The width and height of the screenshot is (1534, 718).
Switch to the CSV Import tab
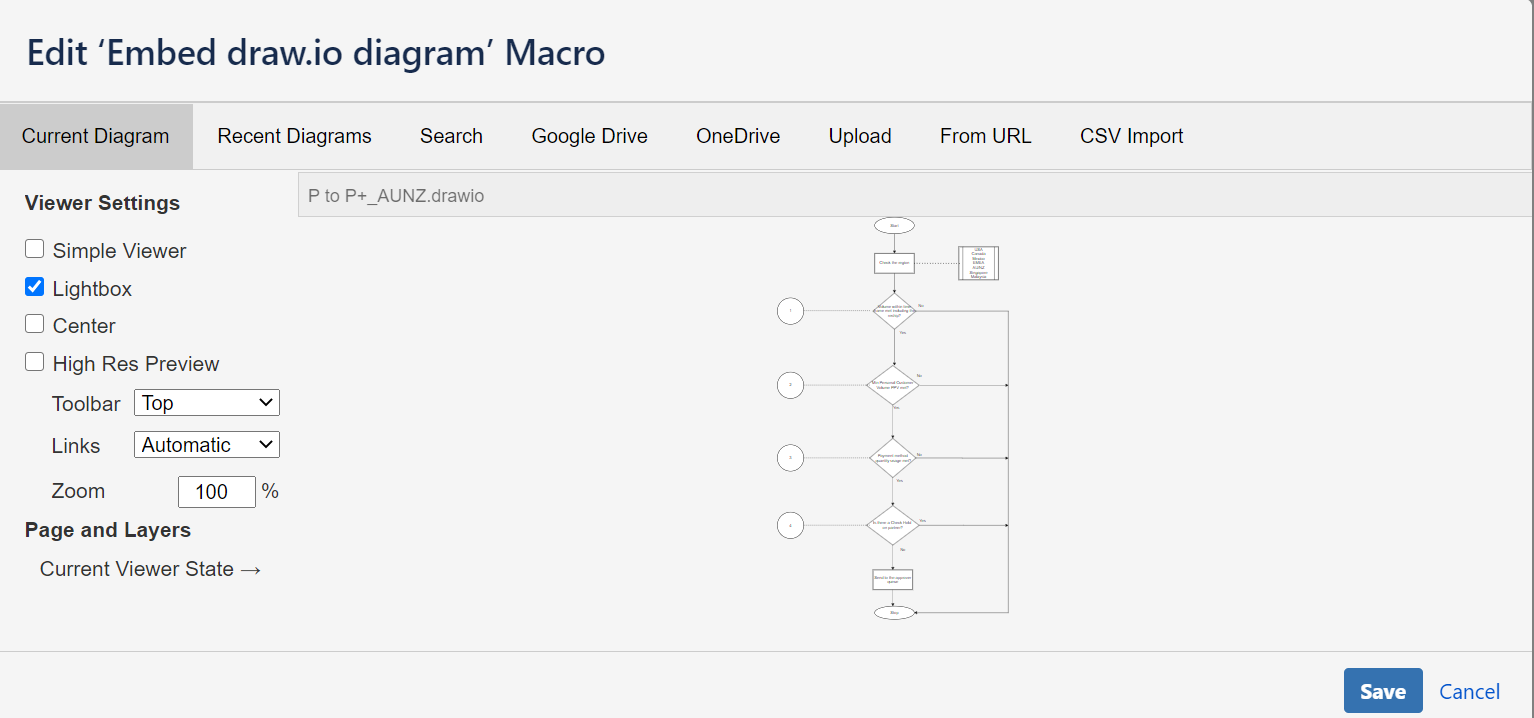click(1131, 136)
